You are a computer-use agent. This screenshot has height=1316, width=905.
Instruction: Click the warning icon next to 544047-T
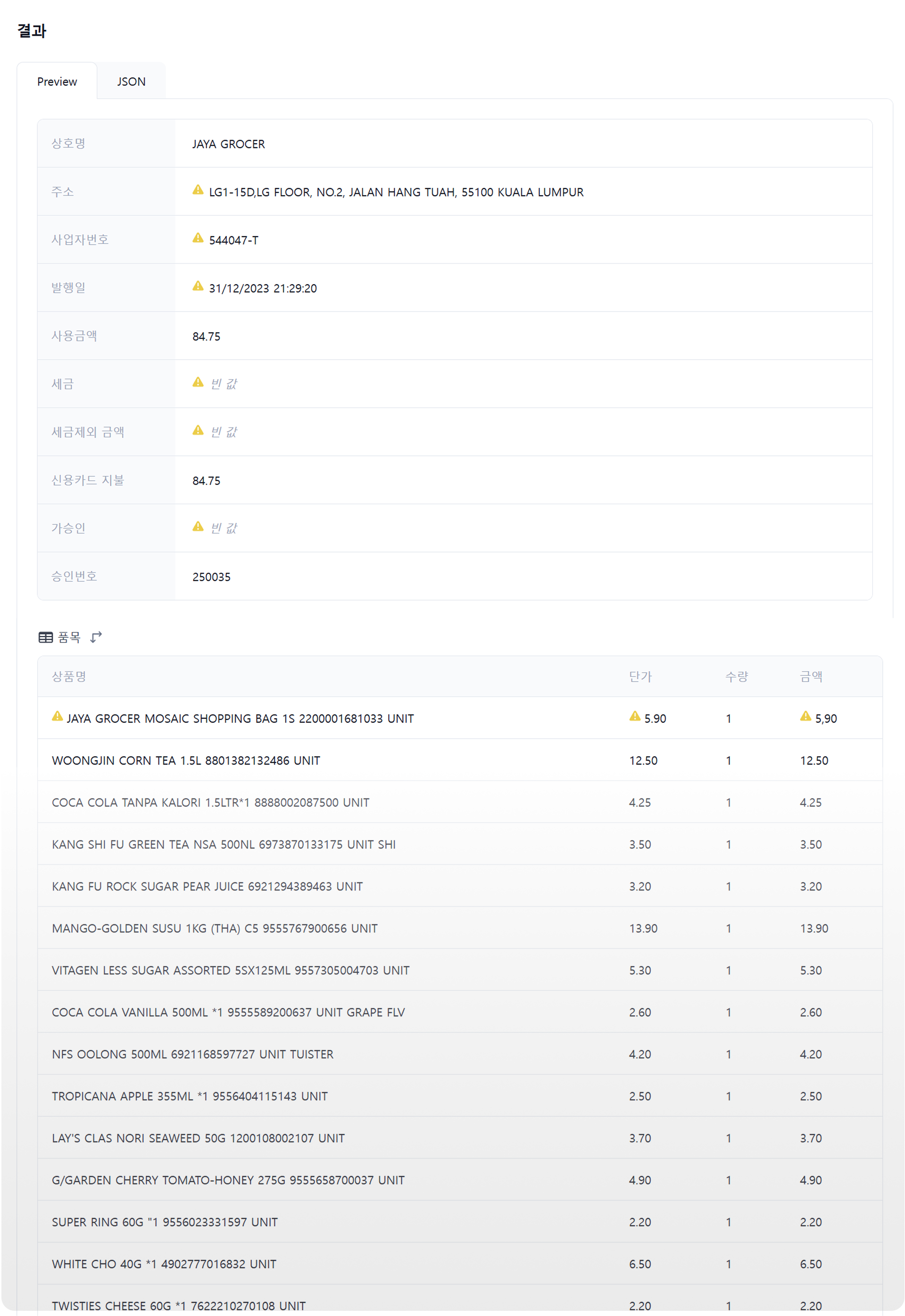pos(198,238)
